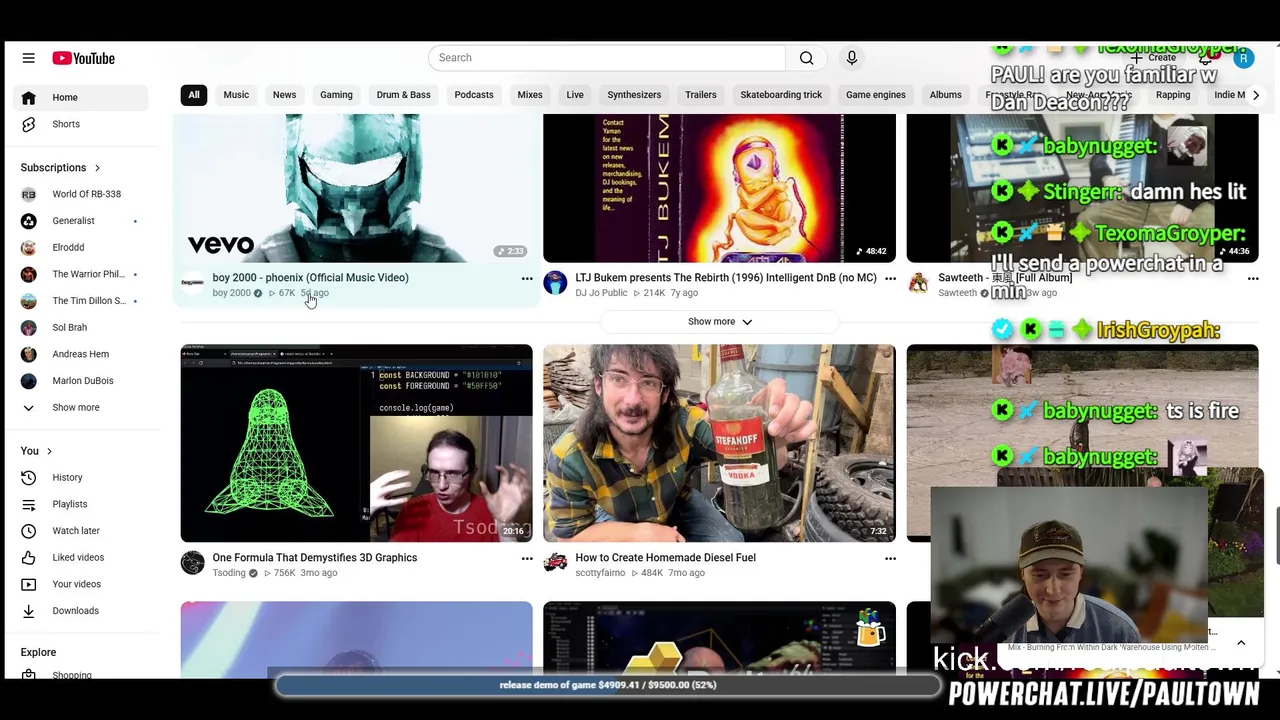Open Your videos page
The width and height of the screenshot is (1280, 720).
(x=80, y=584)
